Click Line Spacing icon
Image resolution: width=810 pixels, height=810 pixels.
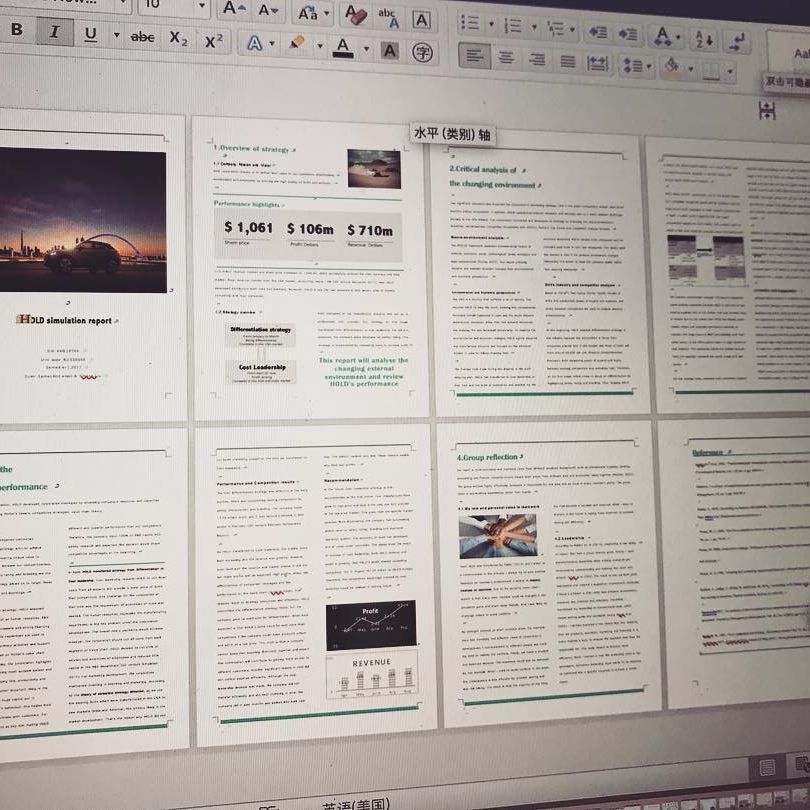click(633, 66)
